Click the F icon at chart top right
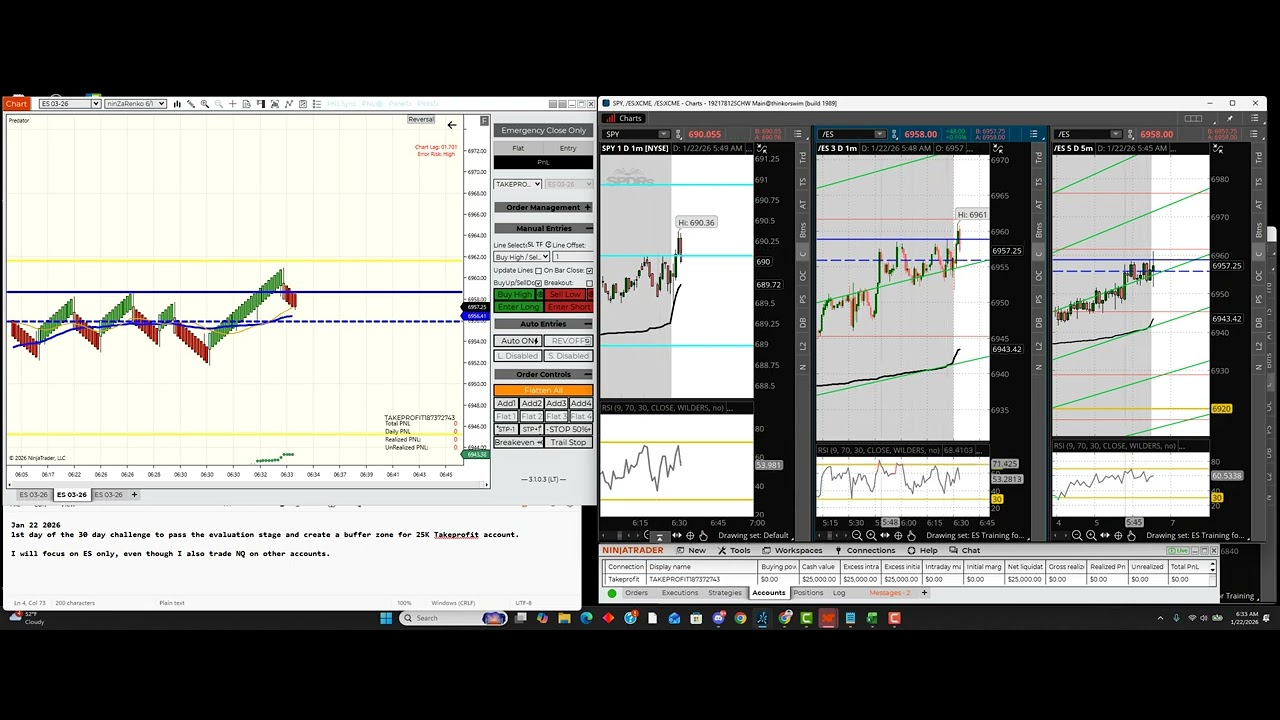 point(485,121)
